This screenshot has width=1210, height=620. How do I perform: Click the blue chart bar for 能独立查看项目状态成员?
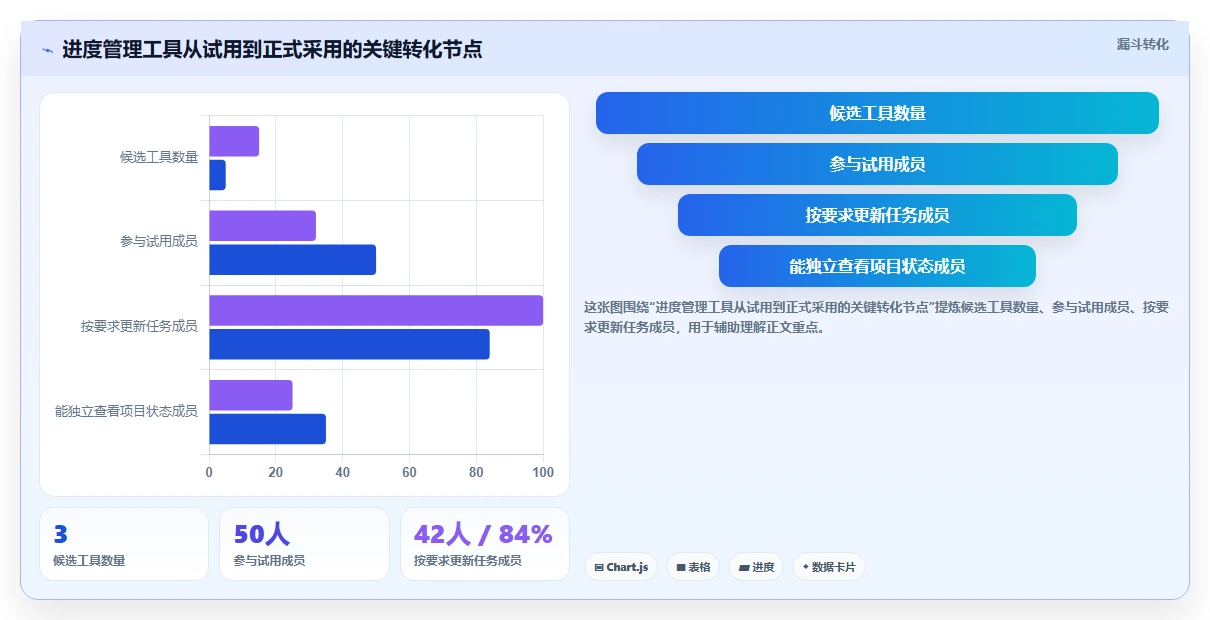[x=267, y=429]
